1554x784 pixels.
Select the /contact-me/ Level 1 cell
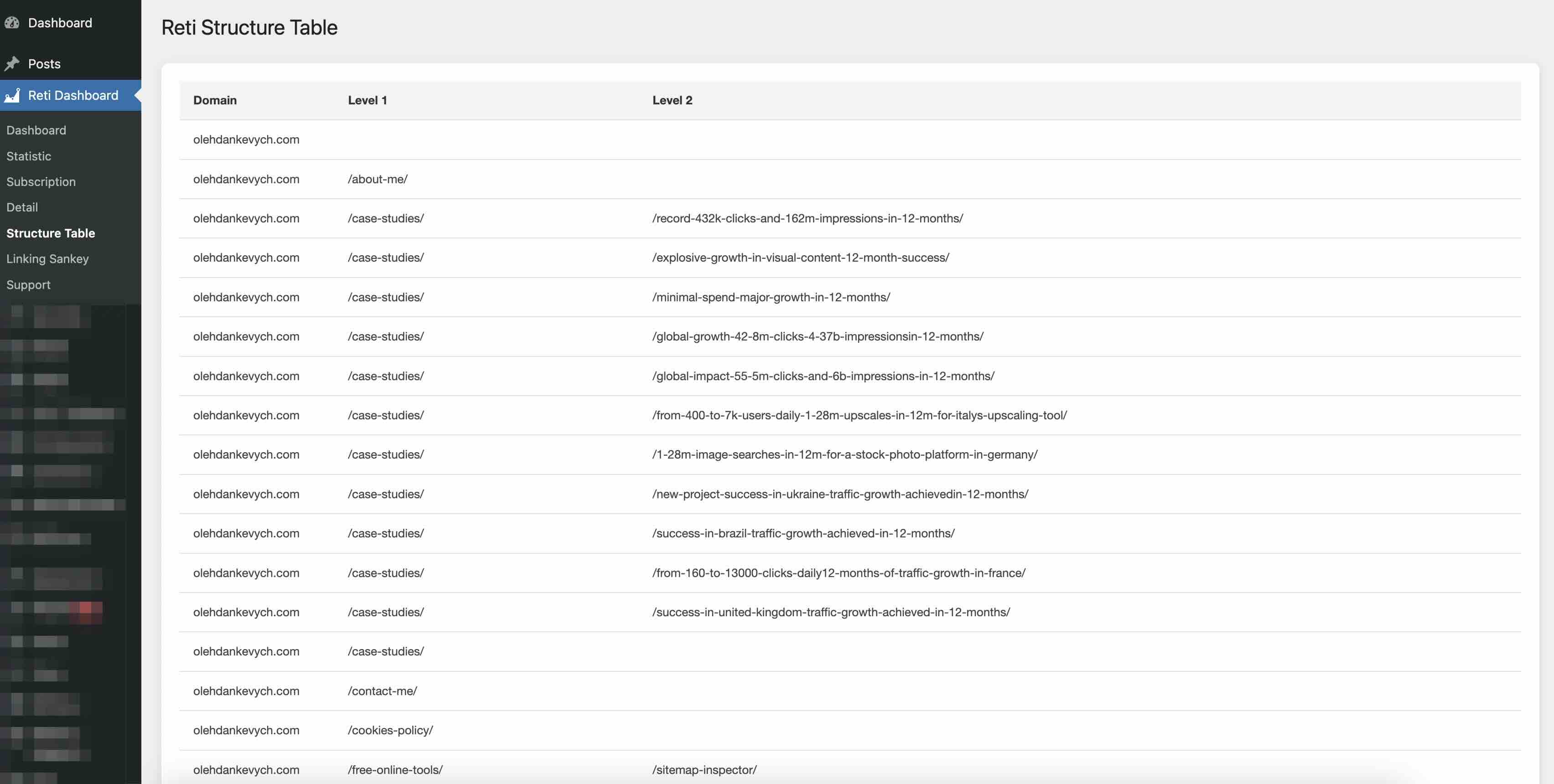point(383,691)
